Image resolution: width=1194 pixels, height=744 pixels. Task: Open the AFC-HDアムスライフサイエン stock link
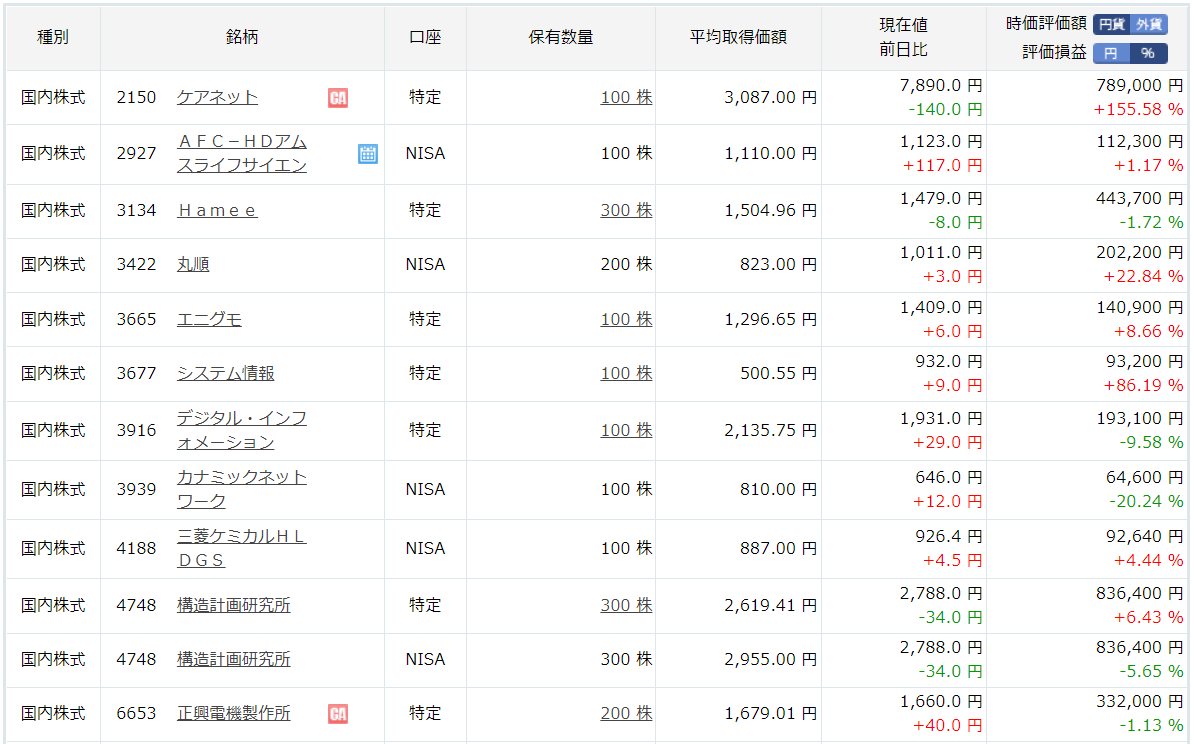(x=241, y=153)
